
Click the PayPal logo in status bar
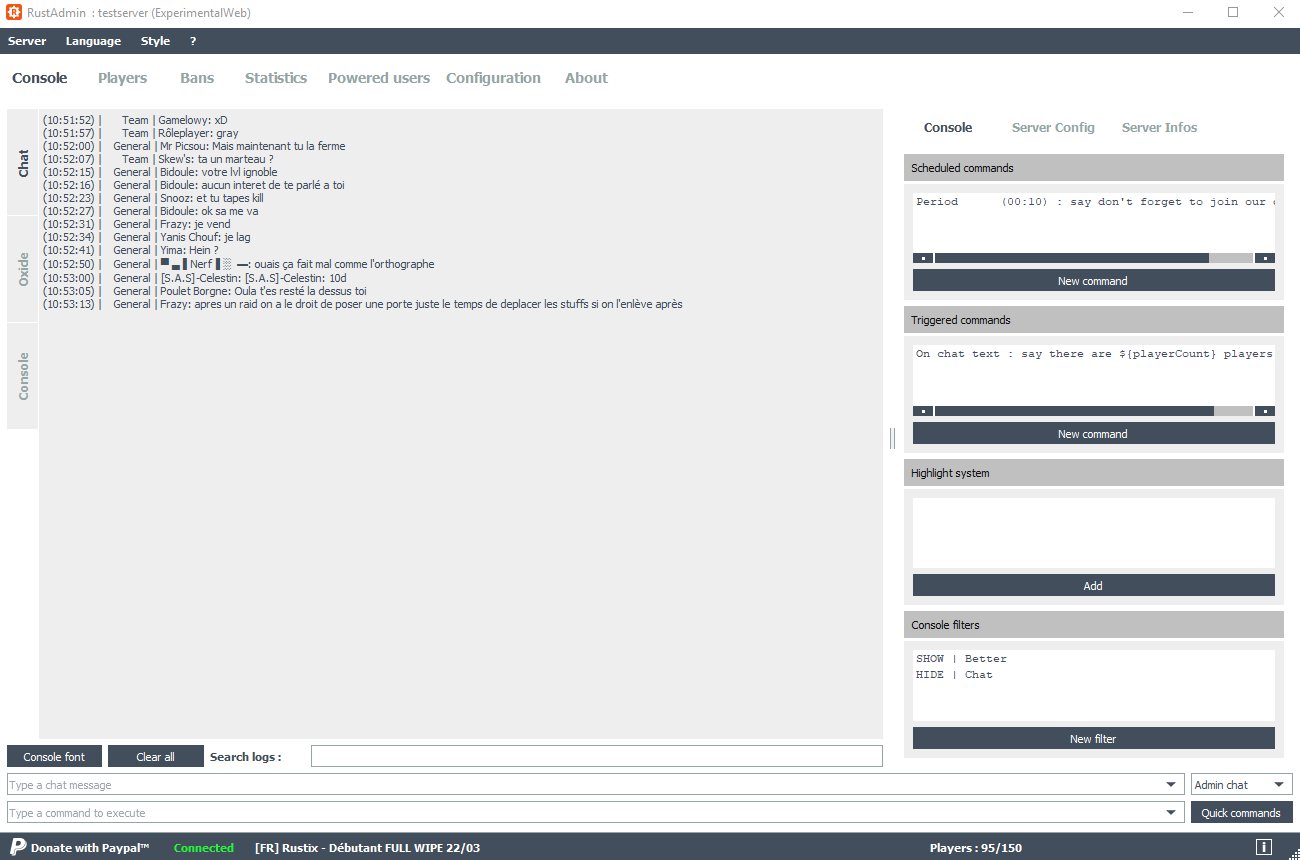coord(17,847)
